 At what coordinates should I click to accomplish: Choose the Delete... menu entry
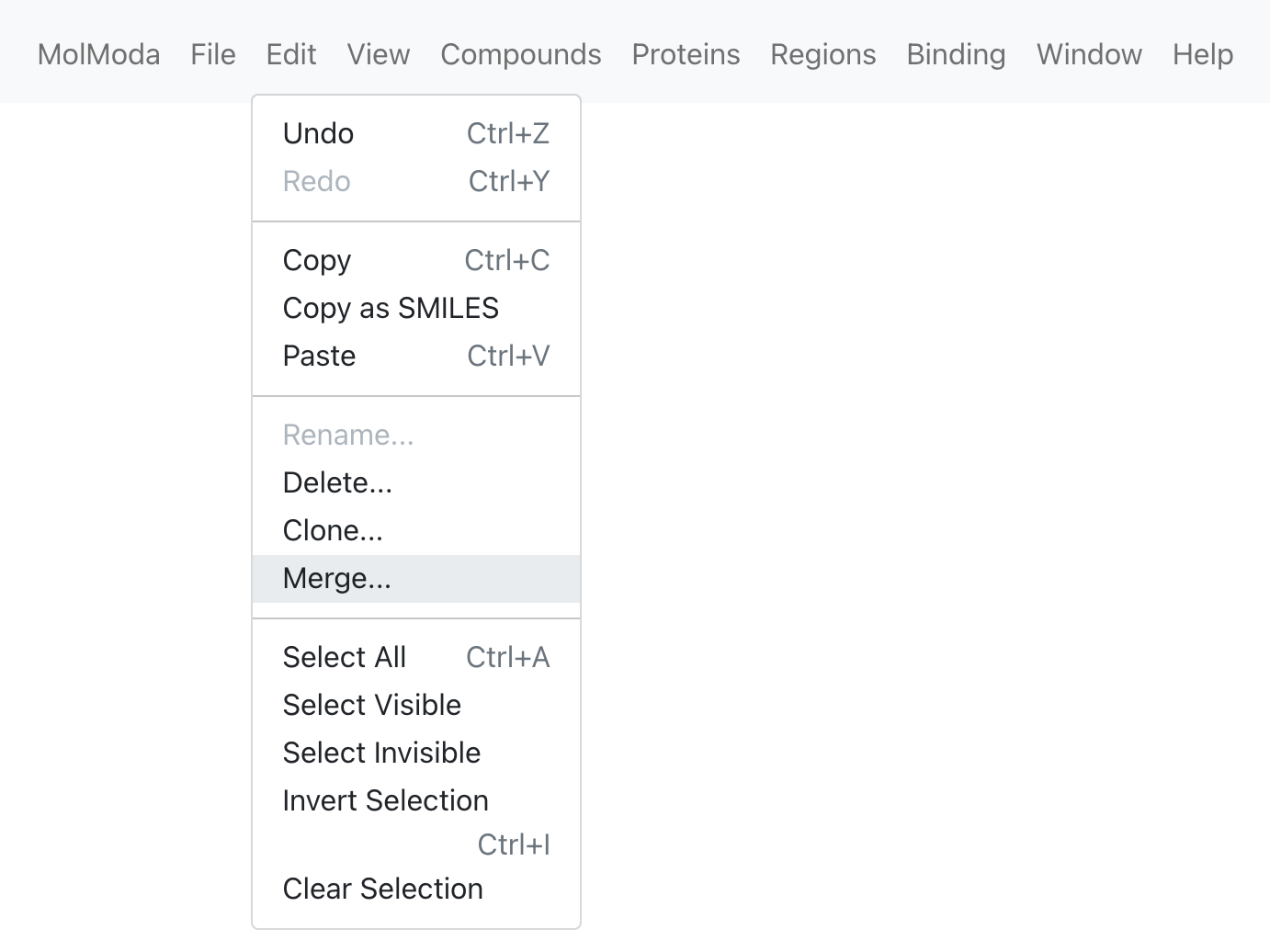click(x=416, y=482)
